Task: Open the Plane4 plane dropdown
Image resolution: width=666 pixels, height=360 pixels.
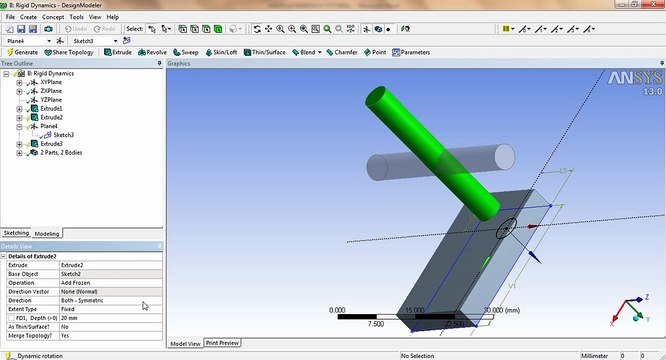Action: [49, 41]
